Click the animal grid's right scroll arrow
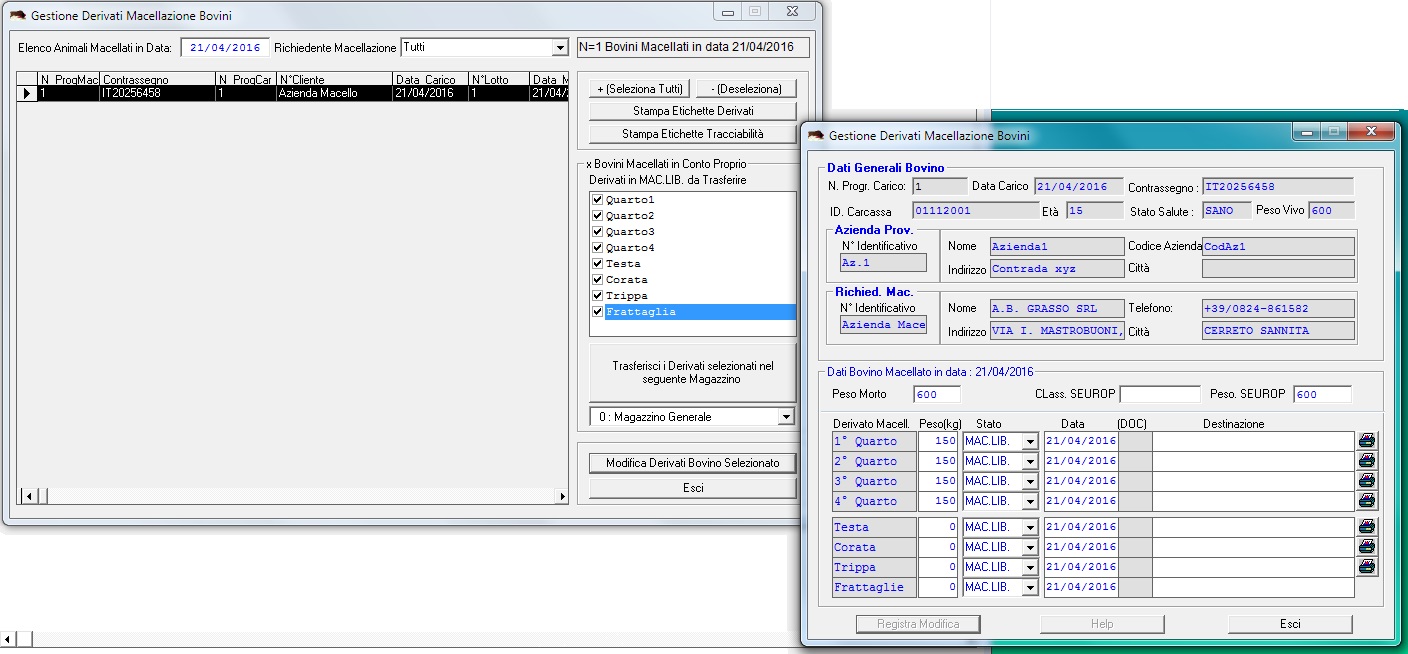 (x=562, y=496)
